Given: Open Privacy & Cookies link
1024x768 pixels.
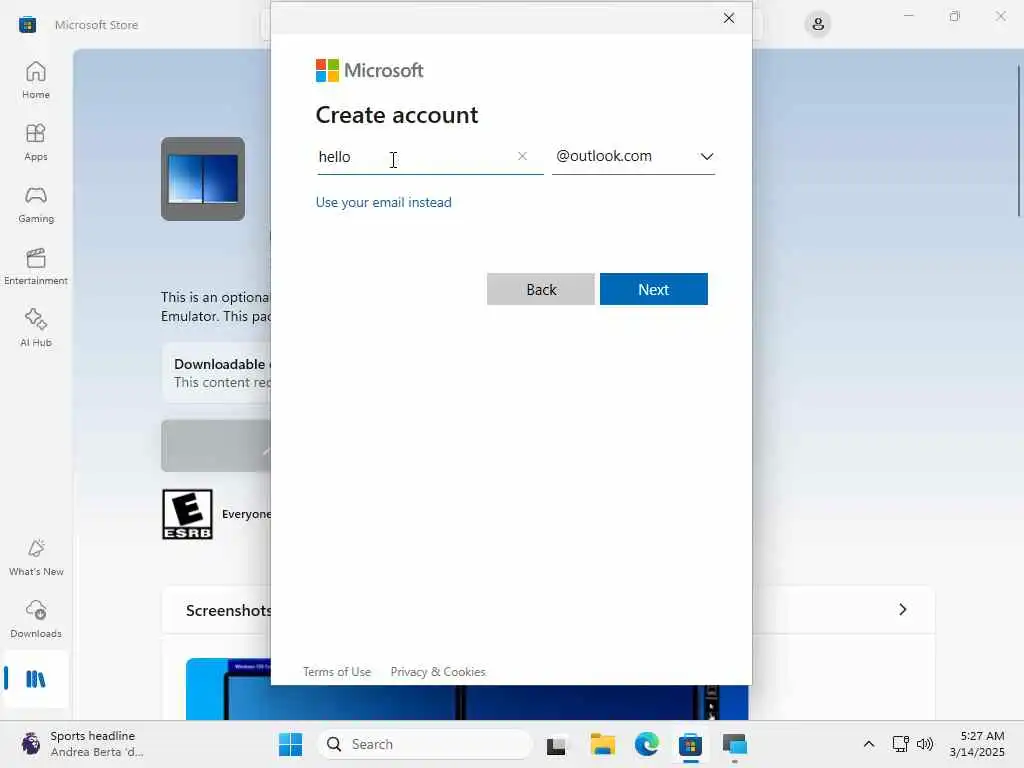Looking at the screenshot, I should (438, 672).
